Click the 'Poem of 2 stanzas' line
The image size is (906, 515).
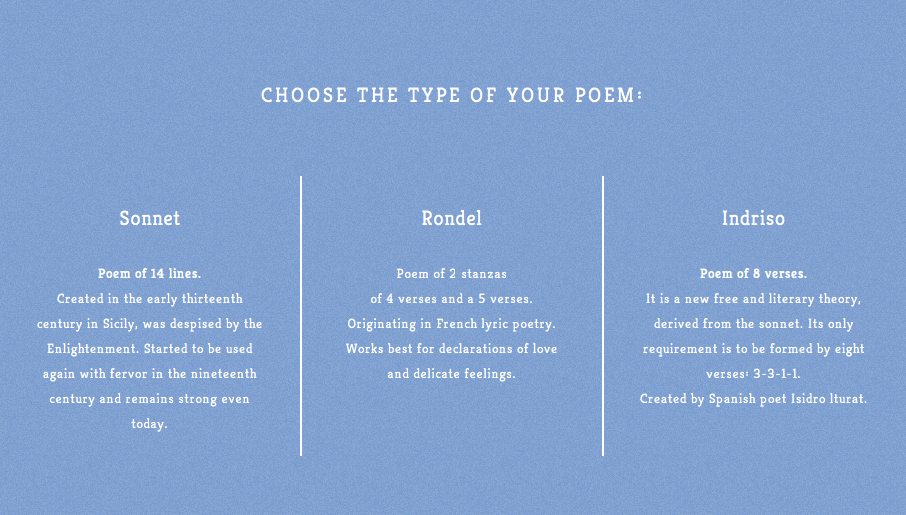(451, 273)
